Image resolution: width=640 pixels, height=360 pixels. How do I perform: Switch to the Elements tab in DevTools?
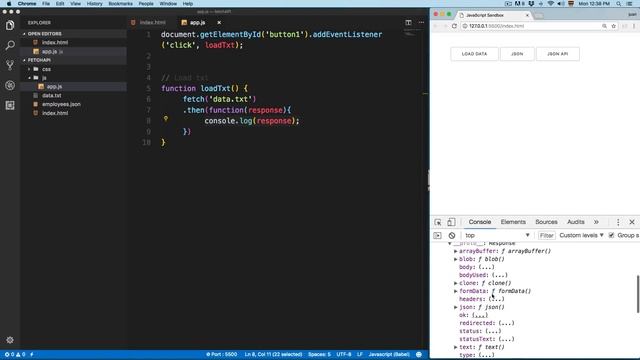coord(513,222)
